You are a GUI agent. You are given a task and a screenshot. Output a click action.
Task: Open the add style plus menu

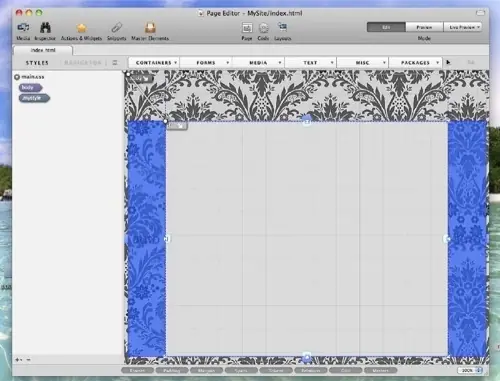[19, 360]
